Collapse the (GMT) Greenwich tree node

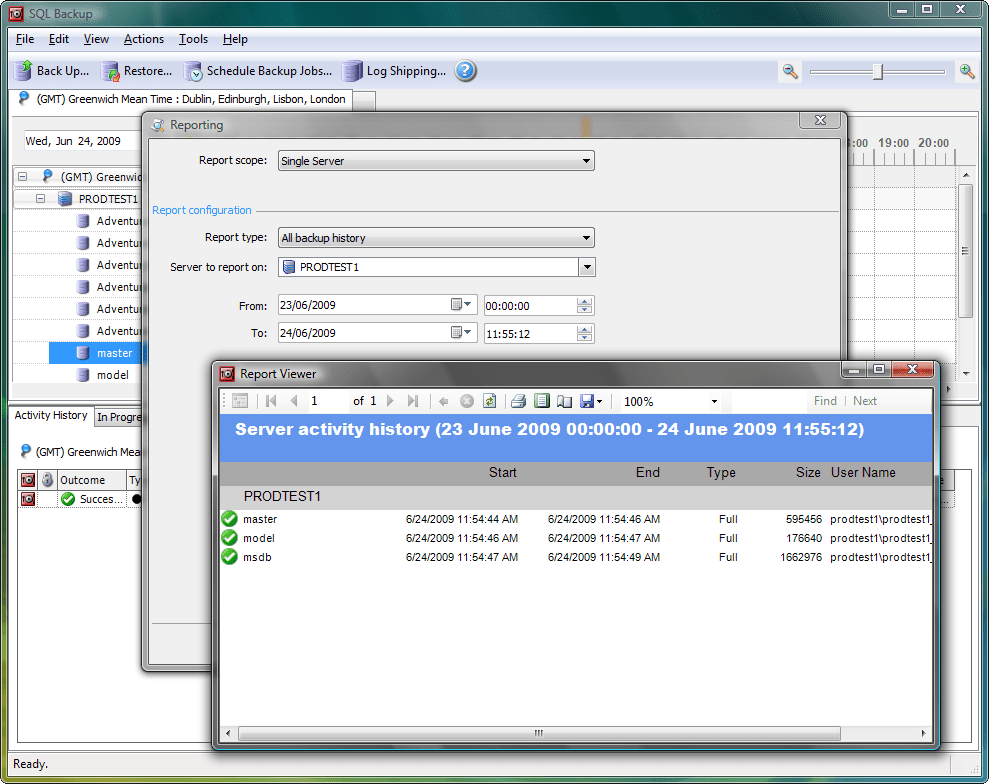tap(23, 177)
